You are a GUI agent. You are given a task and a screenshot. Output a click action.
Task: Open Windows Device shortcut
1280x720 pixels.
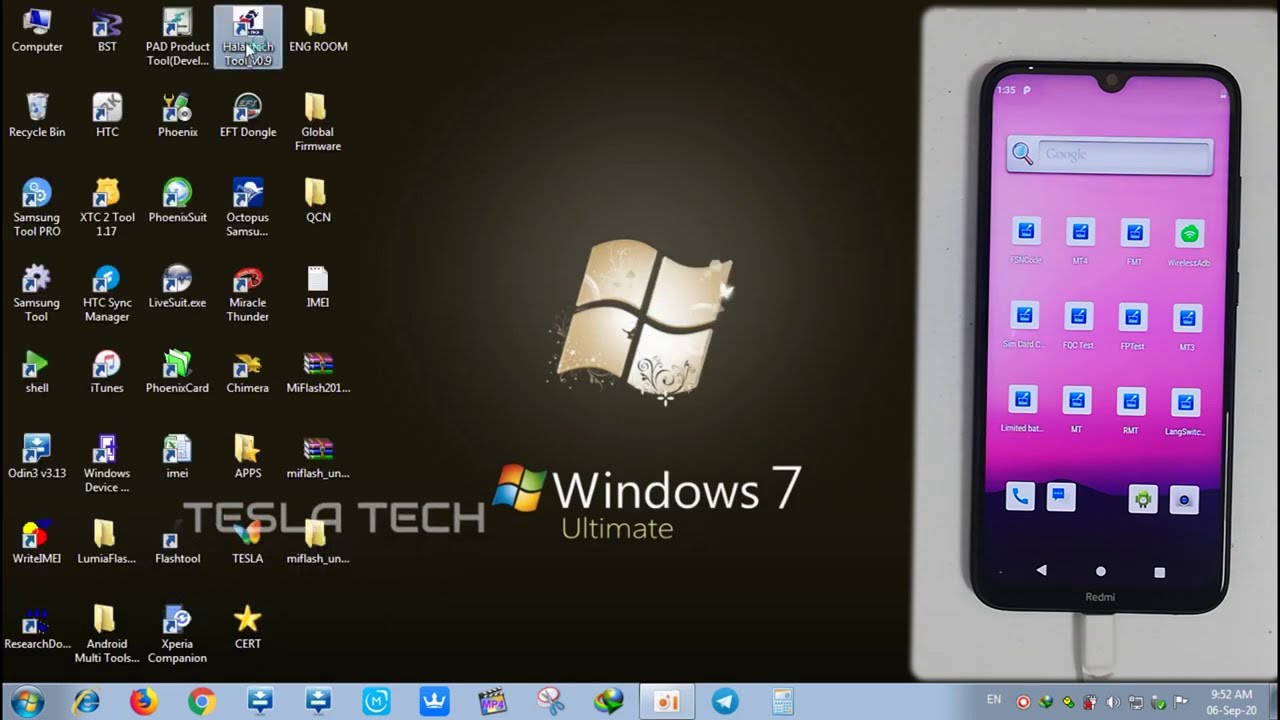tap(107, 464)
